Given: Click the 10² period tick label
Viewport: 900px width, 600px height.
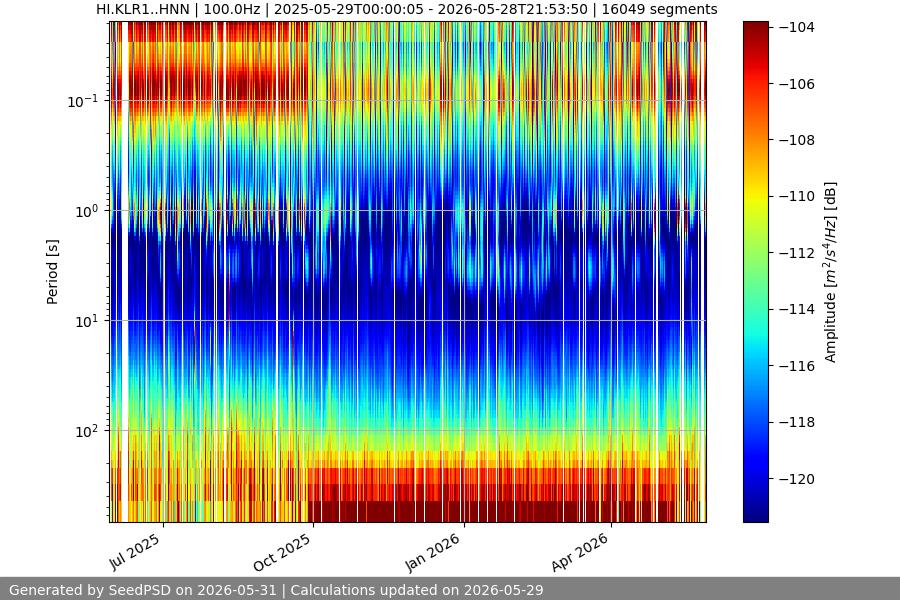Looking at the screenshot, I should point(87,431).
